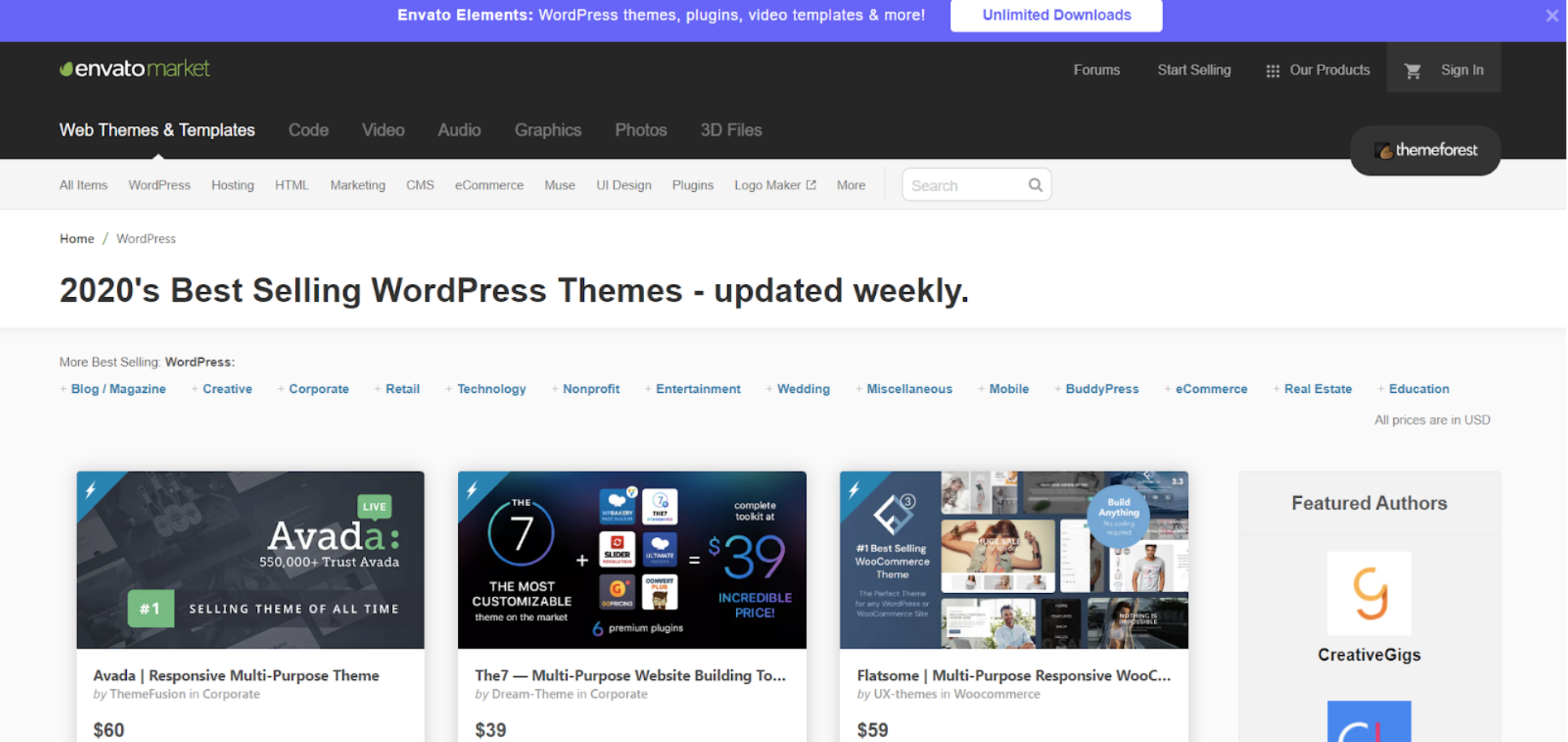Screen dimensions: 1568x742
Task: Click the Sign In button
Action: (1461, 70)
